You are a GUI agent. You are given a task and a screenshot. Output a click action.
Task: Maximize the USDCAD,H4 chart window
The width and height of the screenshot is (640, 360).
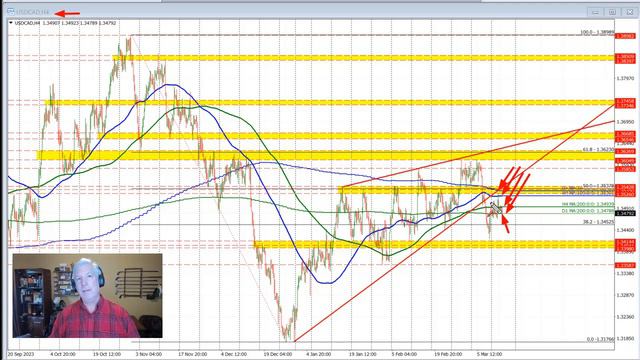[x=612, y=12]
